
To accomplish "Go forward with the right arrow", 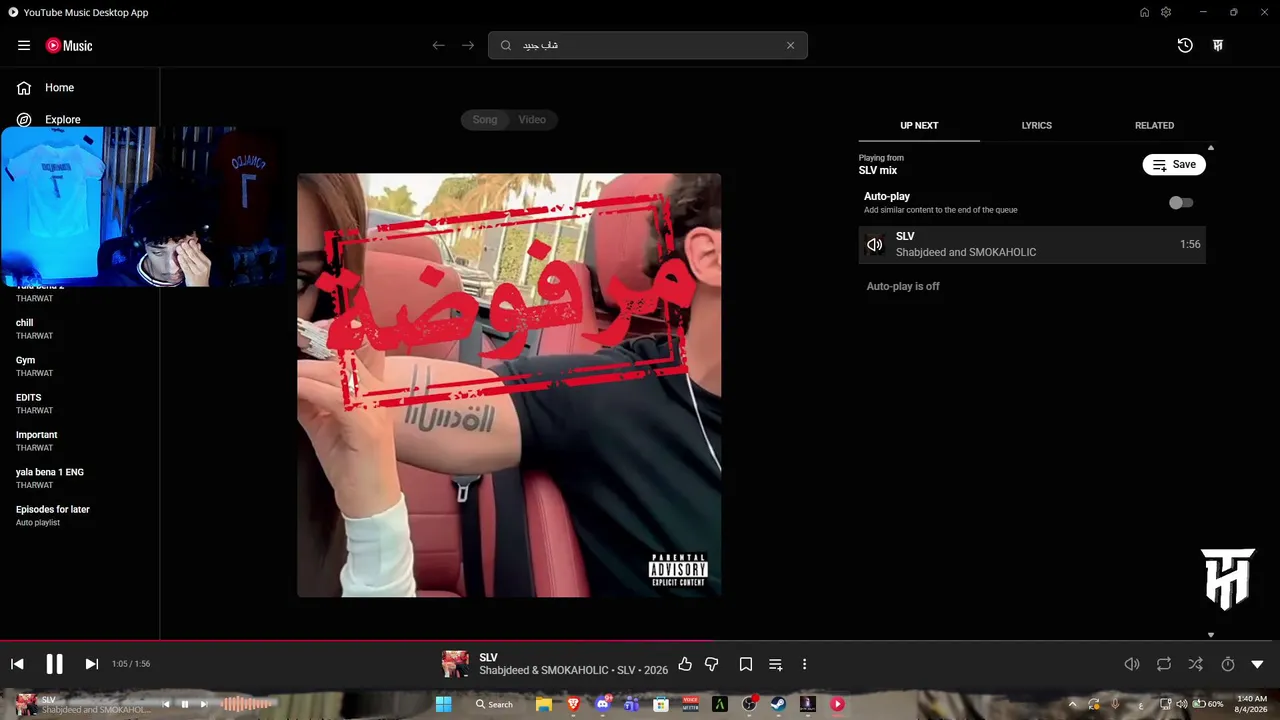I will 468,45.
